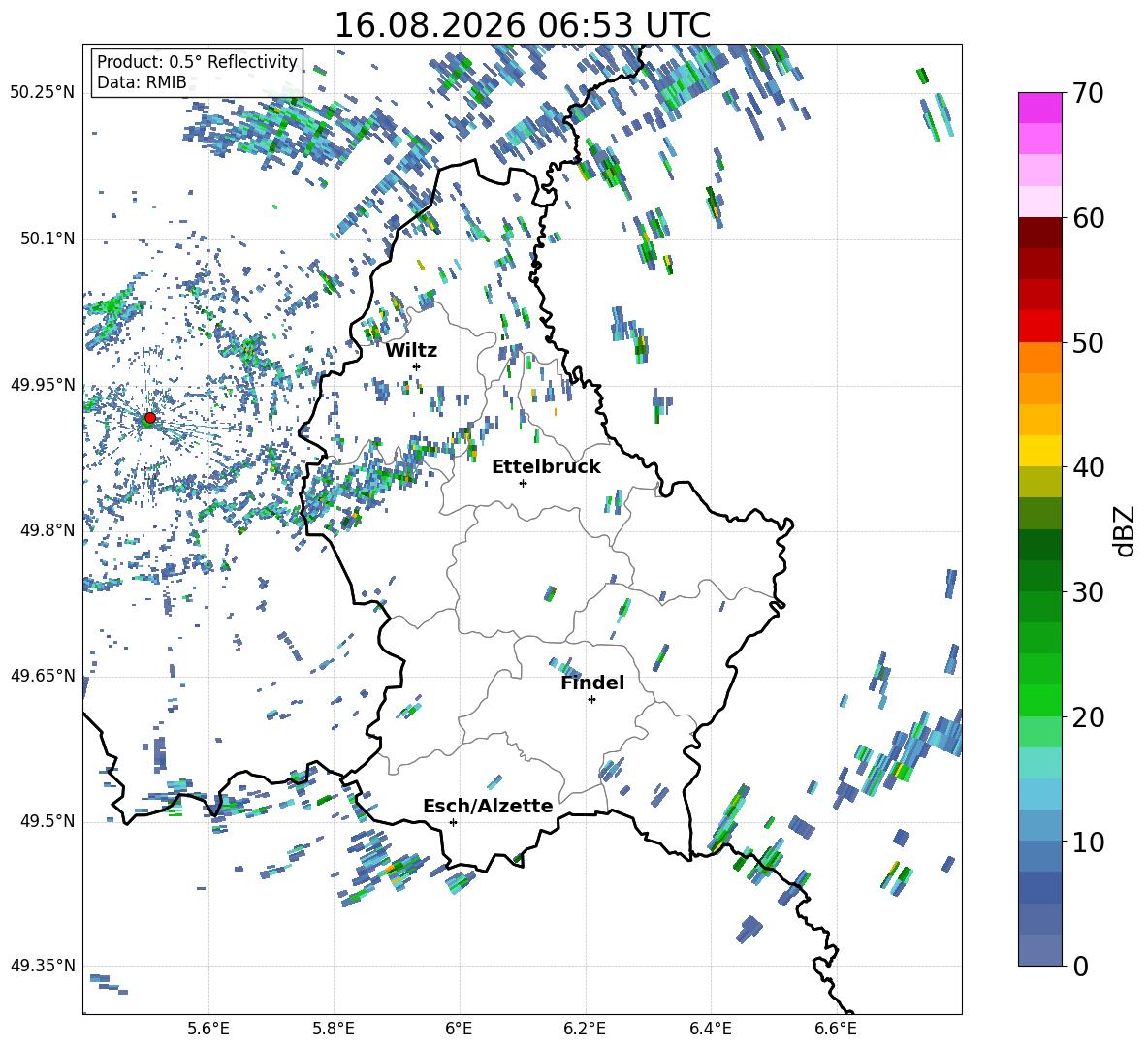
Task: Click the bright green 20 dBZ band
Action: click(1039, 700)
